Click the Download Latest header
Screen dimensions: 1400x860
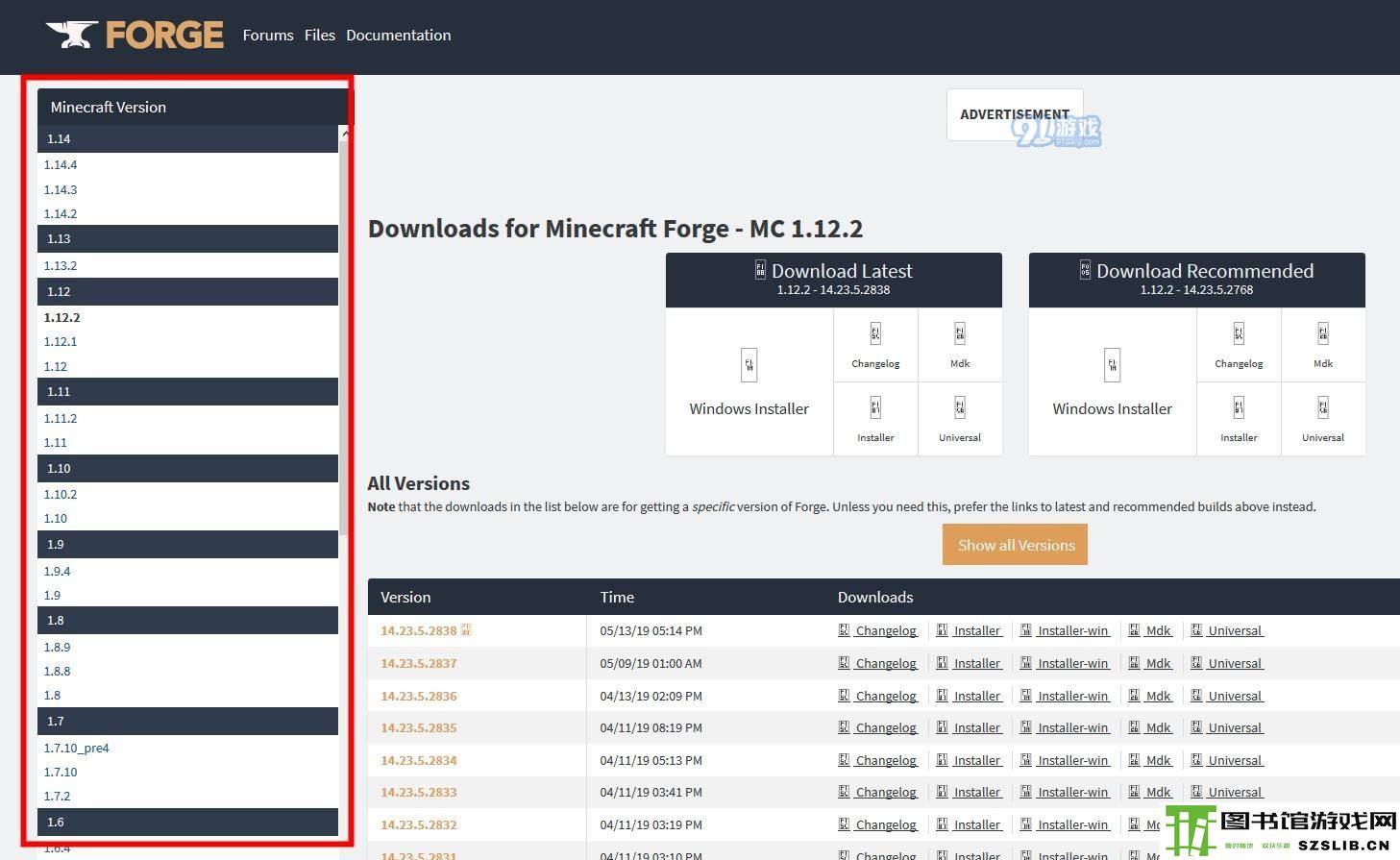click(x=834, y=280)
